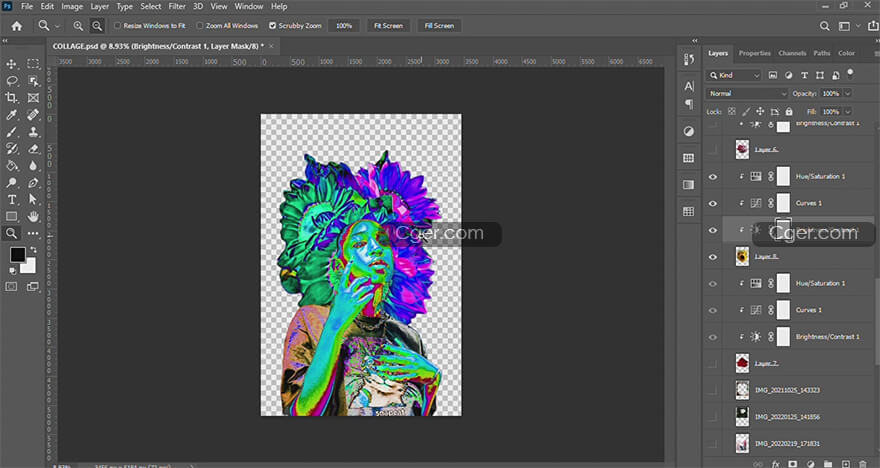The height and width of the screenshot is (468, 880).
Task: Click the Zoom In magnifier in options bar
Action: click(x=78, y=26)
